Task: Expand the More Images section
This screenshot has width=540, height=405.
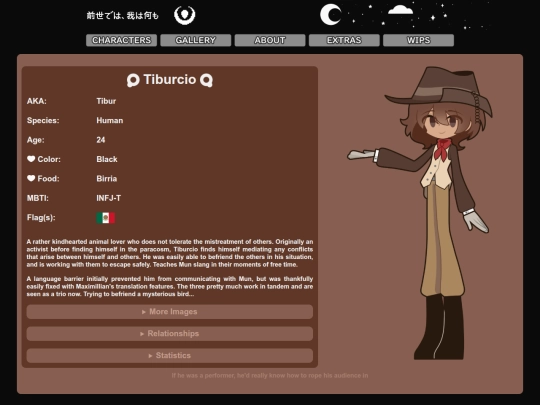Action: click(x=170, y=312)
